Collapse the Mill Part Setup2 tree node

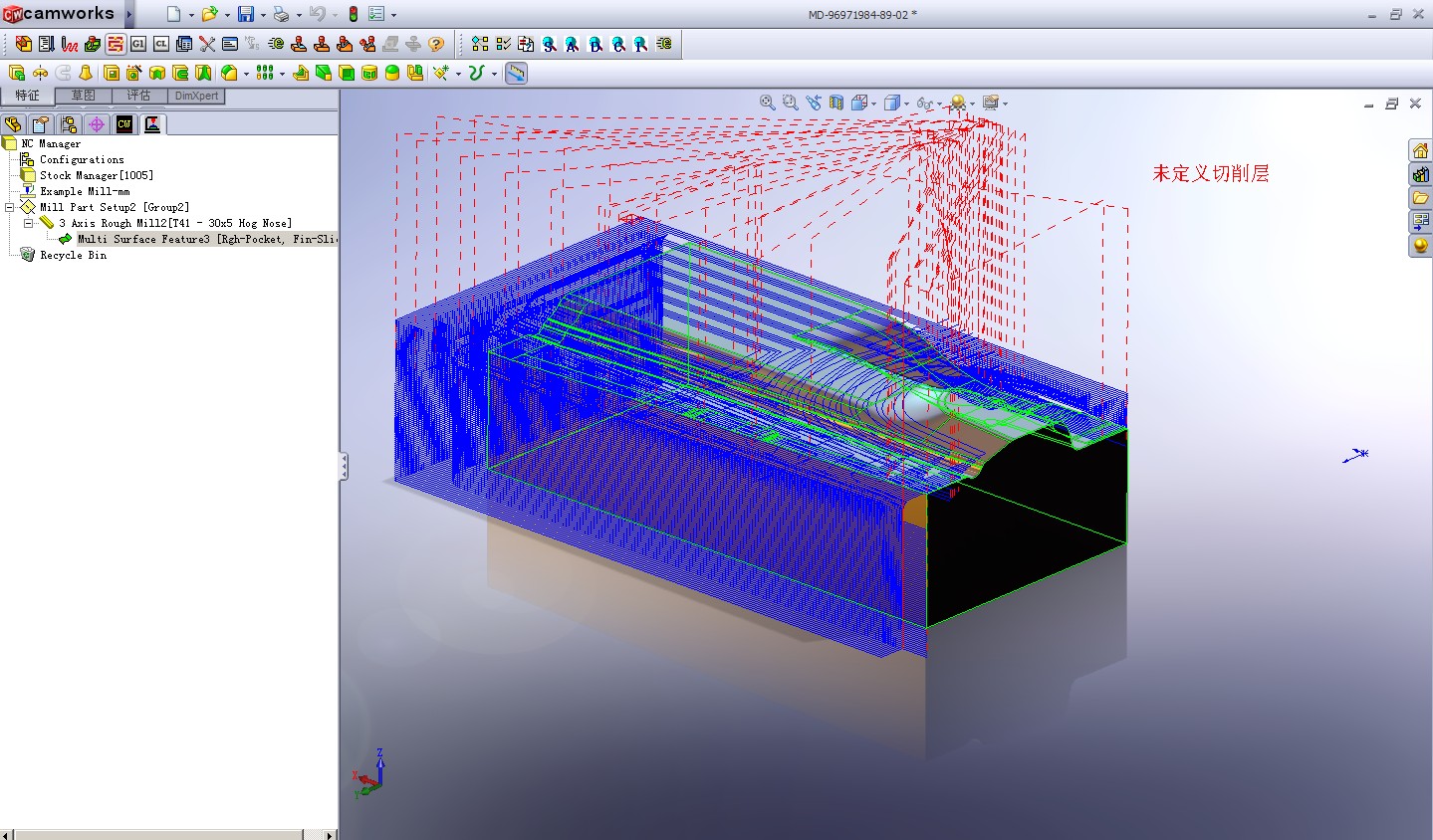[x=9, y=207]
